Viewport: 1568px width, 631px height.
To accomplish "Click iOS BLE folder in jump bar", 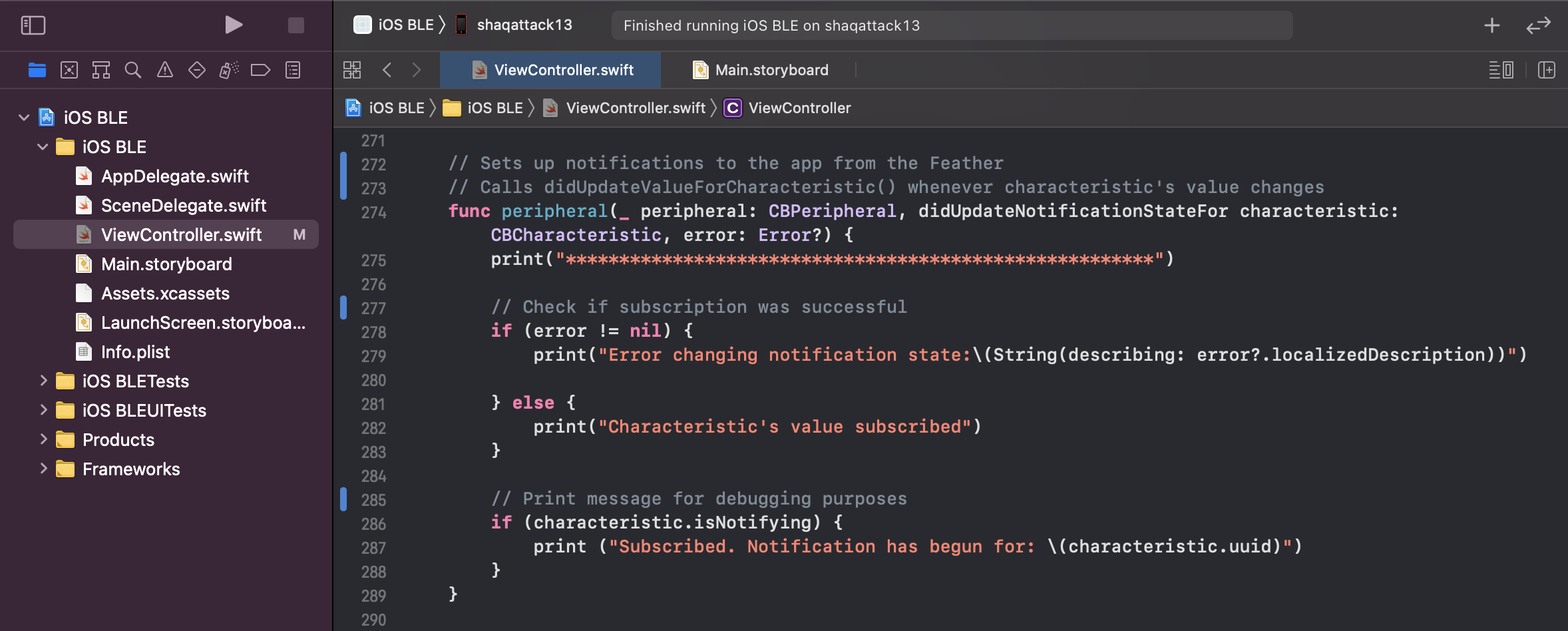I will [484, 108].
